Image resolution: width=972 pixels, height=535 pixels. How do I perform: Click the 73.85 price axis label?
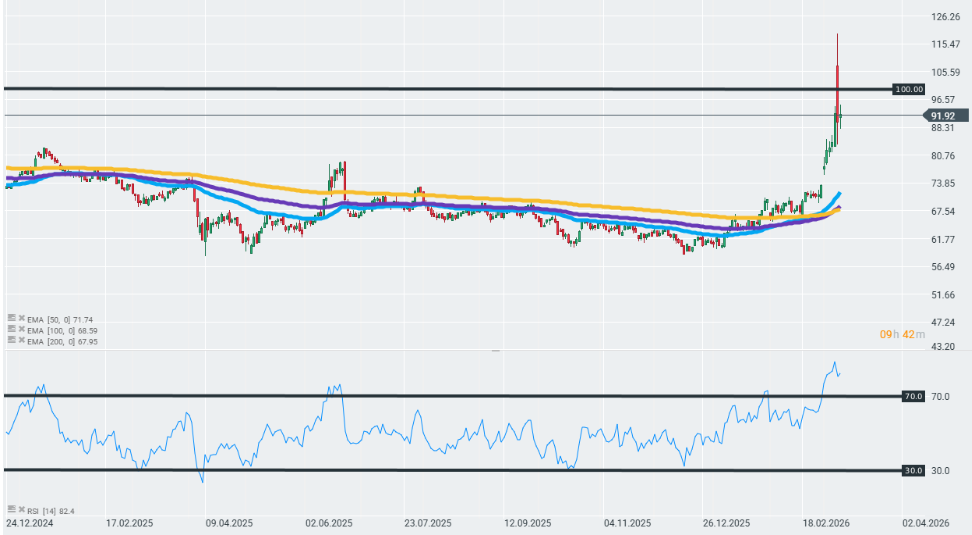coord(943,183)
